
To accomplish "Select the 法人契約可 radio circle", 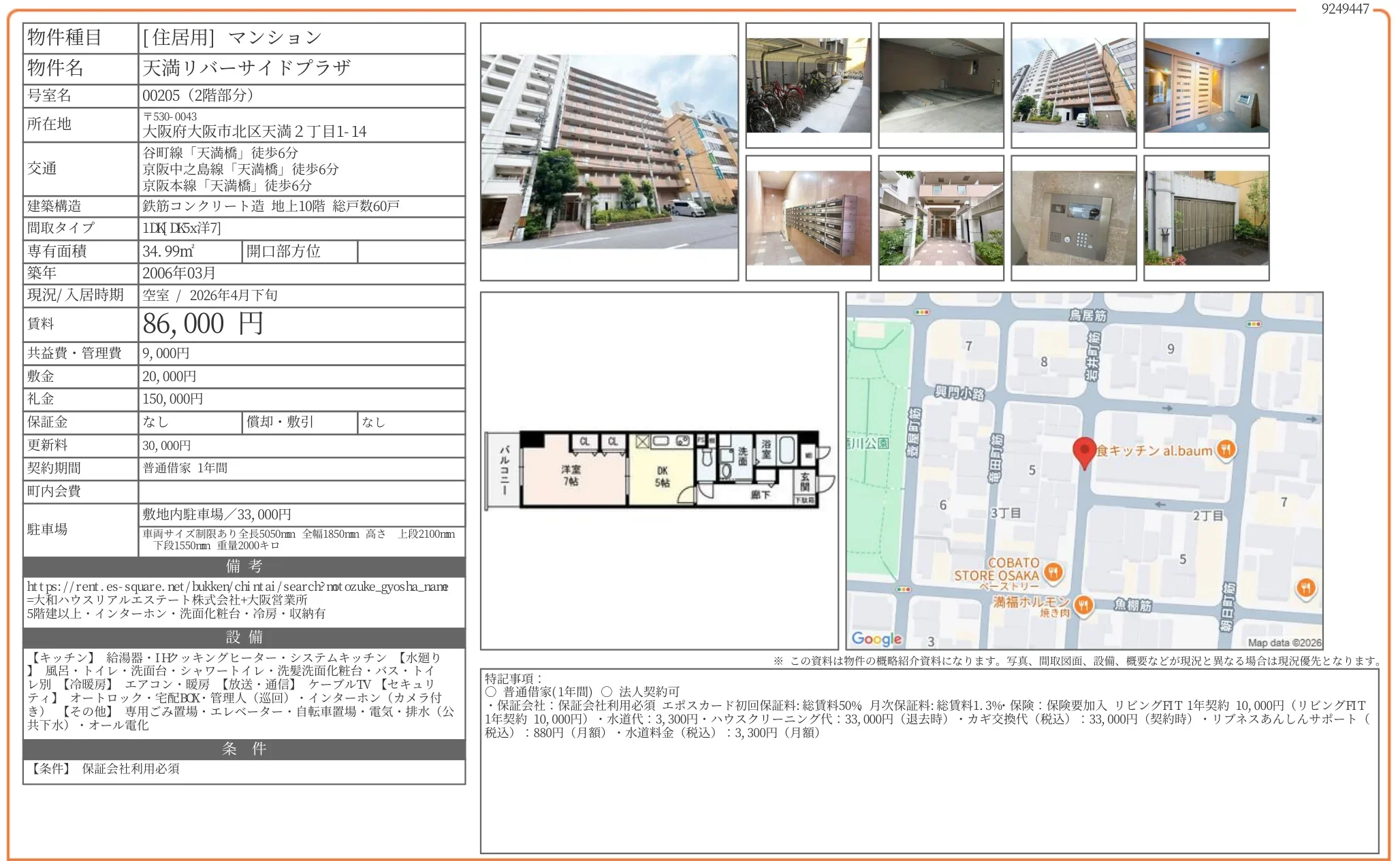I will [606, 692].
